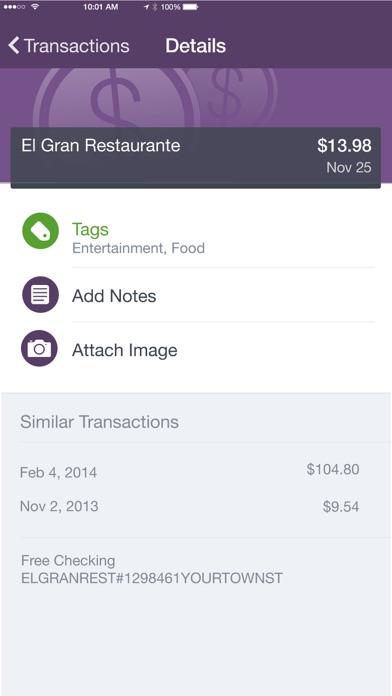Tap the $104.80 transaction amount
The height and width of the screenshot is (696, 392).
click(x=333, y=469)
